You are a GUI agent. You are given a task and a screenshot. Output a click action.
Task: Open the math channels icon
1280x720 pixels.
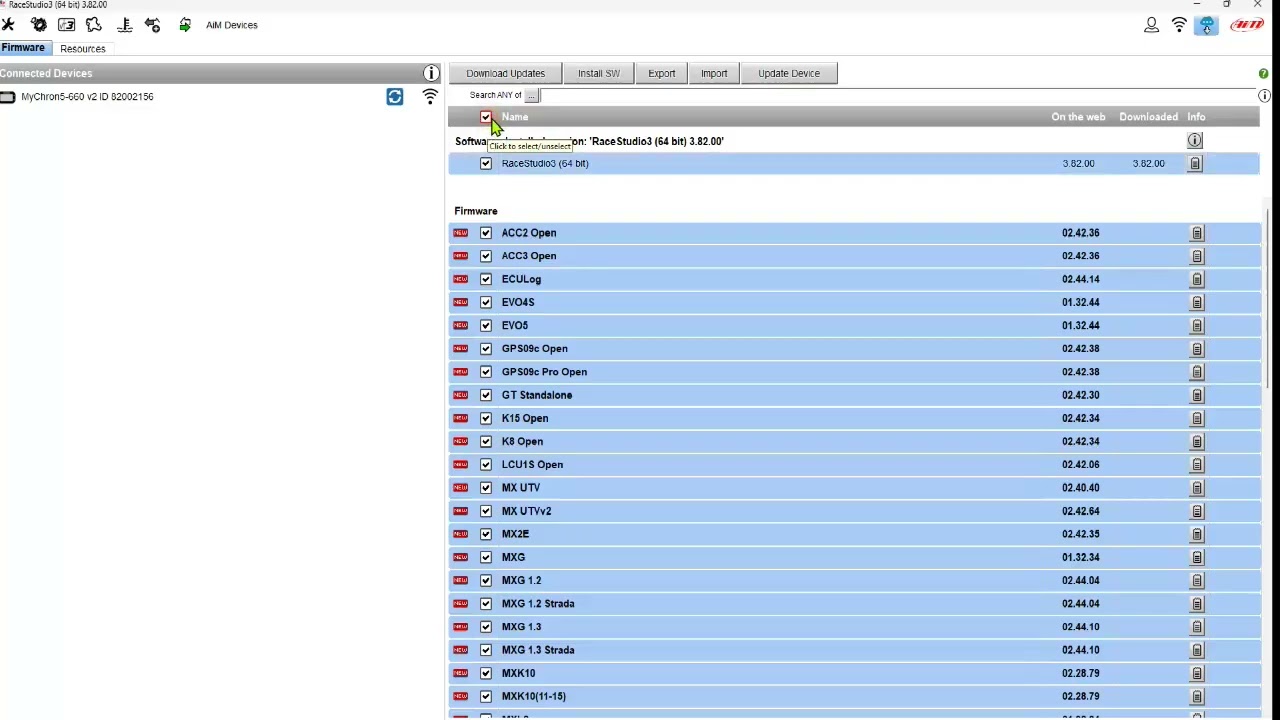click(x=66, y=25)
